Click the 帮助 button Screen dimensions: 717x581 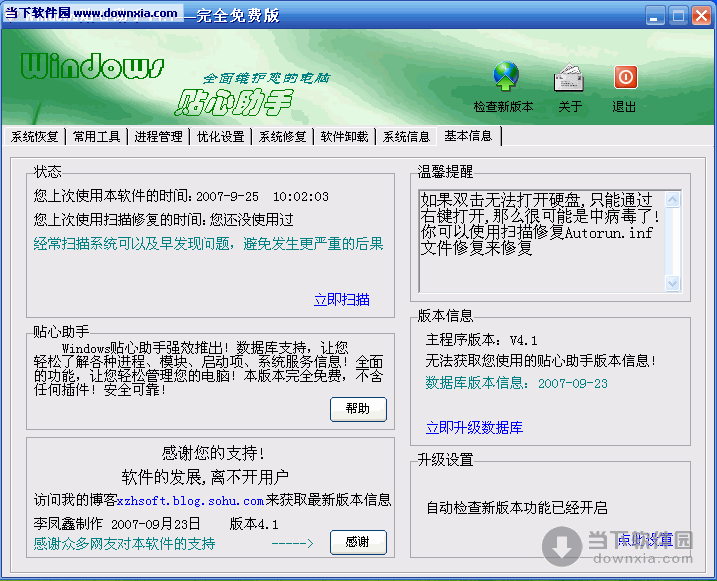click(358, 409)
